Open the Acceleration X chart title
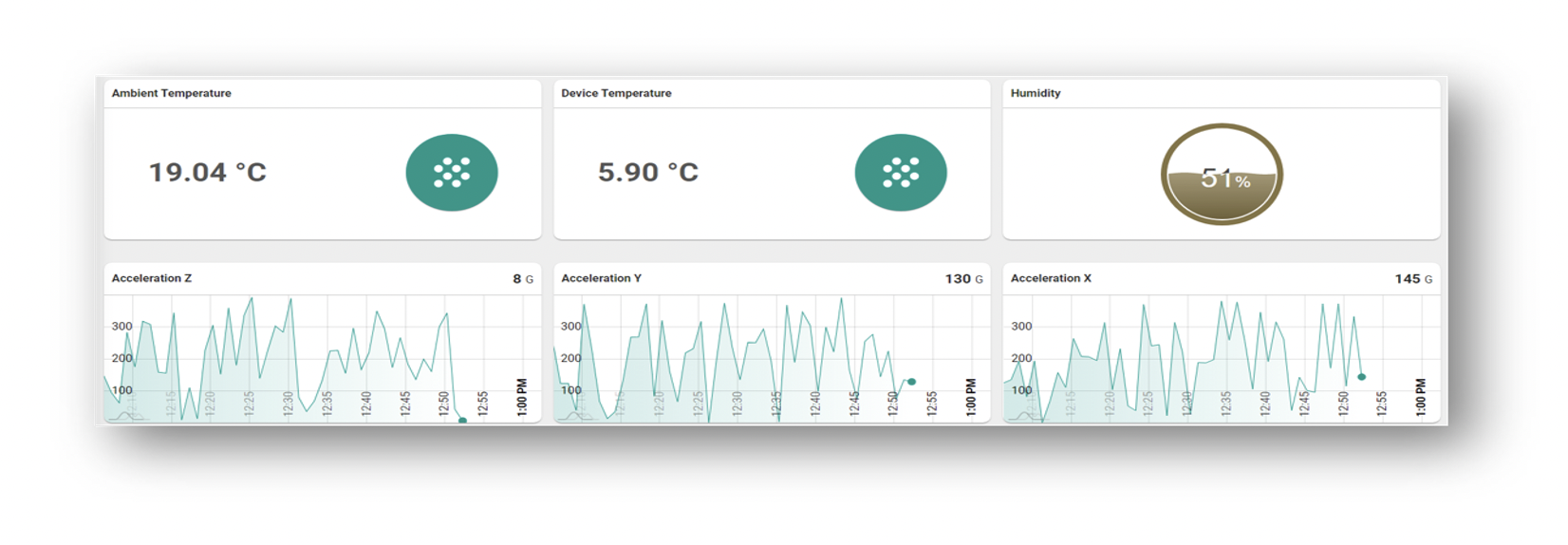 [1051, 278]
